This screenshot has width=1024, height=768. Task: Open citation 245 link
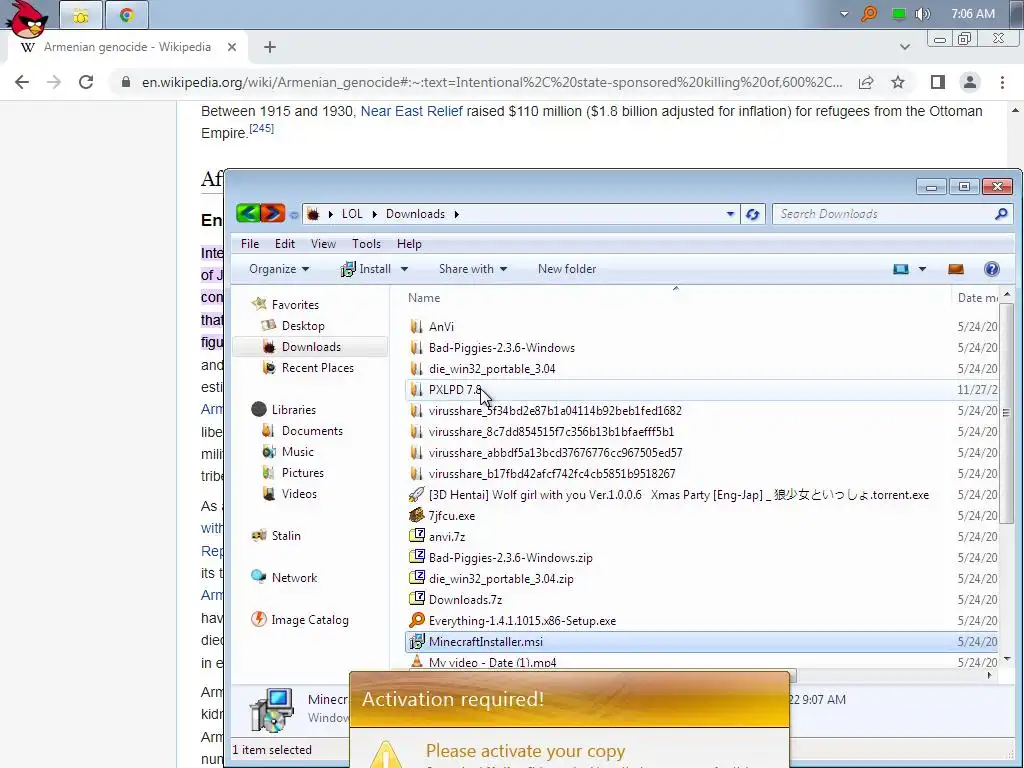click(x=261, y=128)
